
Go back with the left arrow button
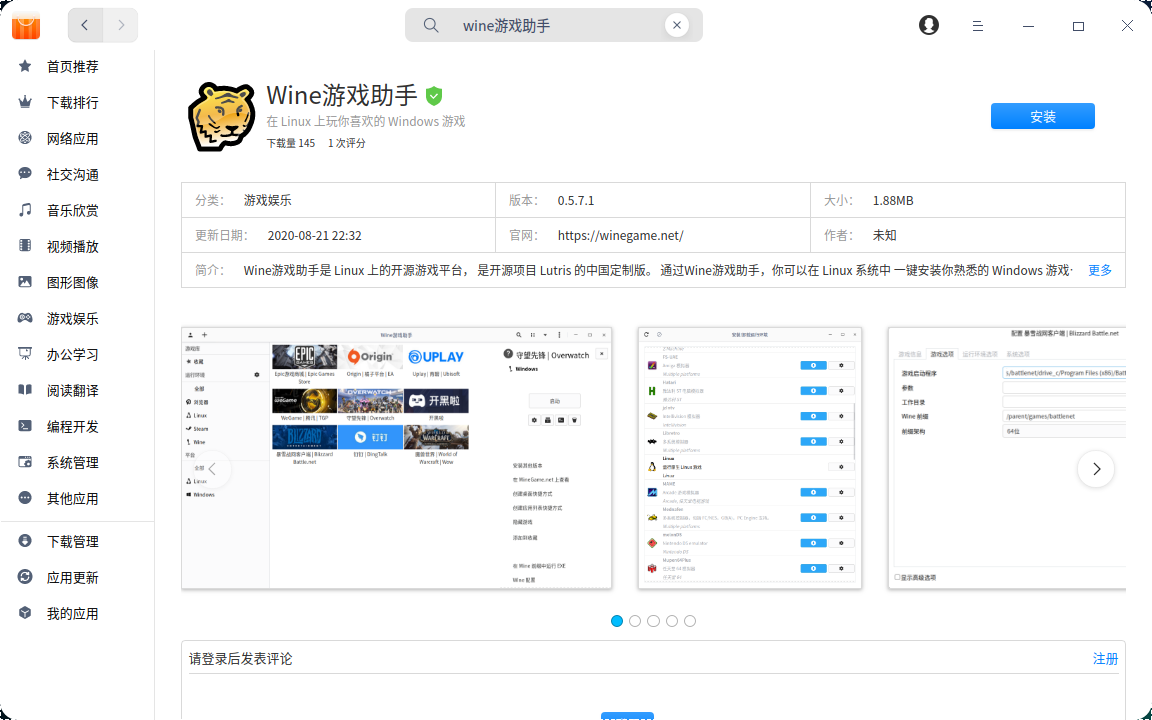85,26
